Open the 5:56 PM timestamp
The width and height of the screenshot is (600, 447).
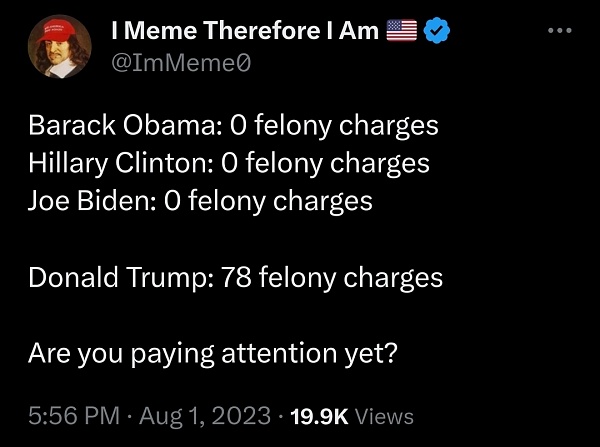click(74, 416)
